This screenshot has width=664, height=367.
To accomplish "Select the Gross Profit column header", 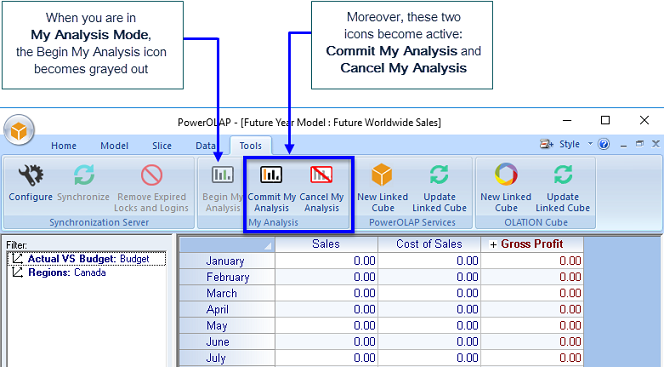I will pyautogui.click(x=532, y=244).
